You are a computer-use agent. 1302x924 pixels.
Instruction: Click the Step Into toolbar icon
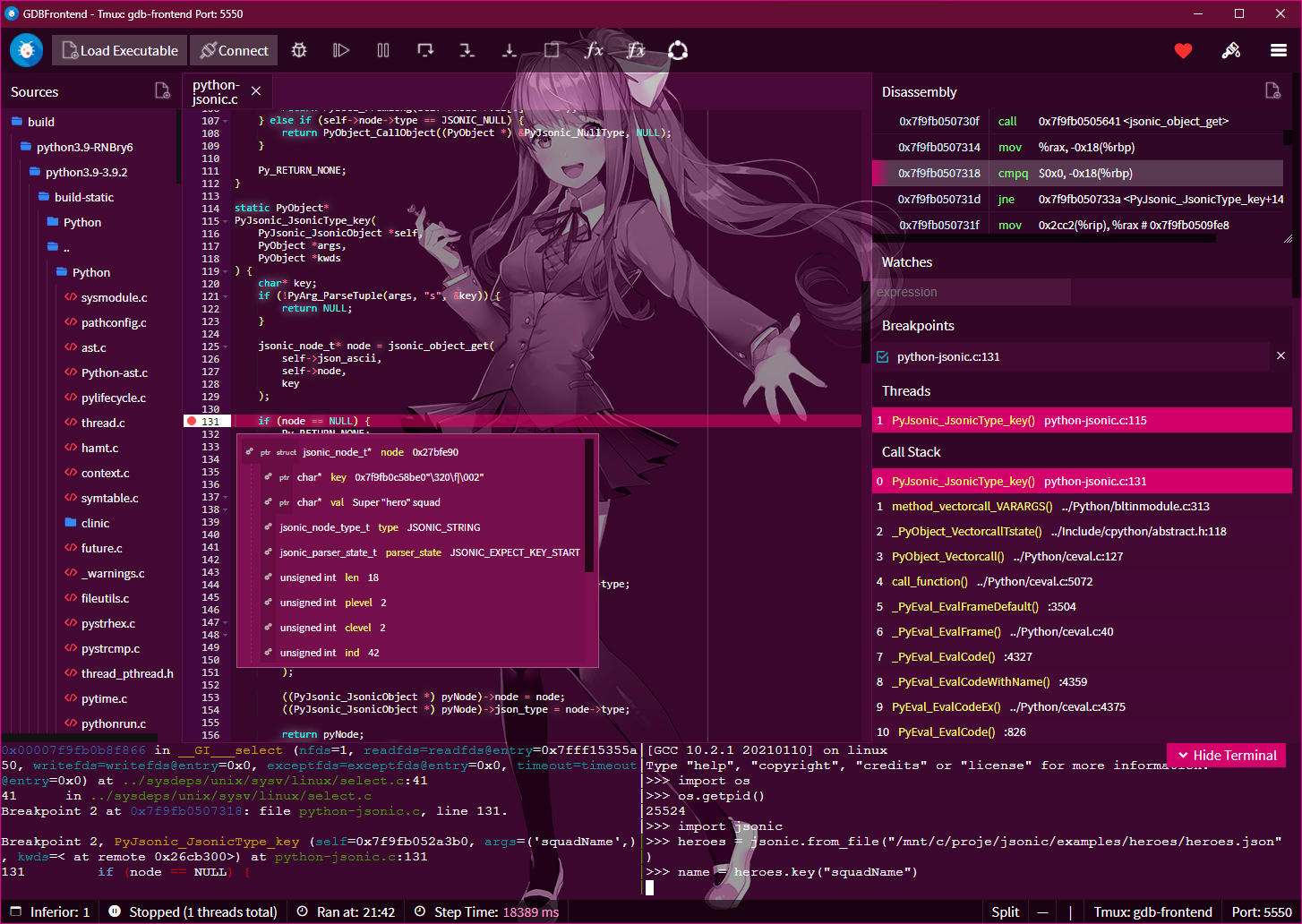tap(467, 51)
